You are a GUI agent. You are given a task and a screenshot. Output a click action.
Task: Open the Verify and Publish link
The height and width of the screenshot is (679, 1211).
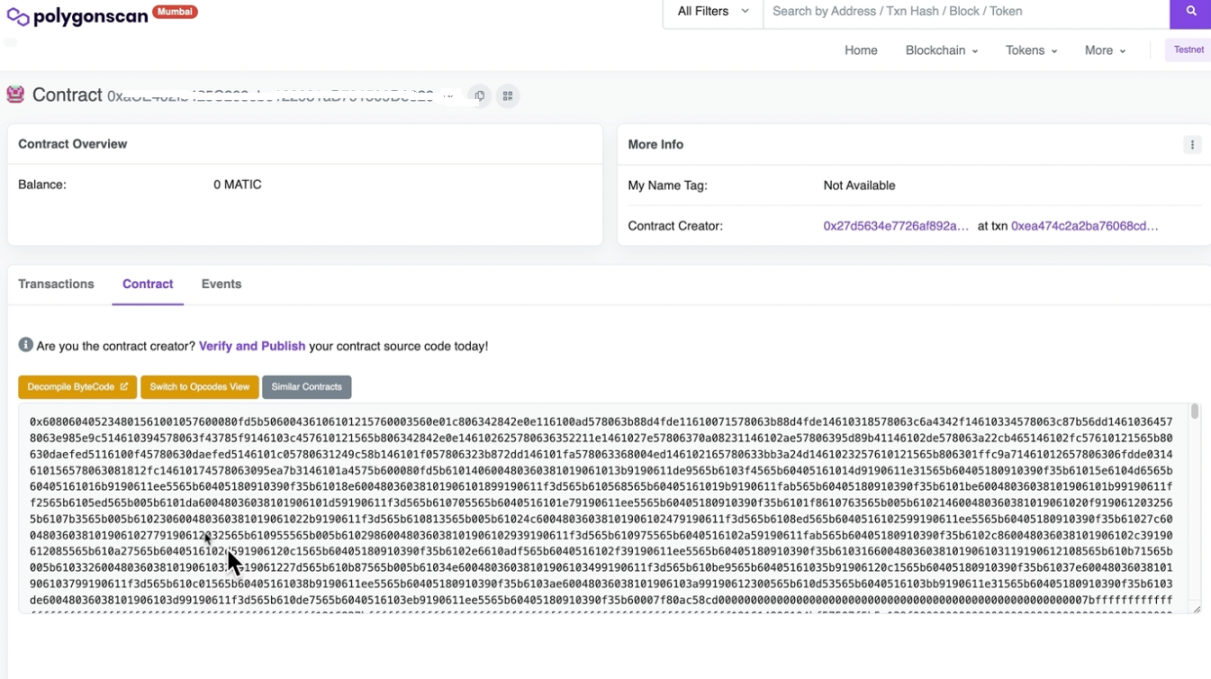click(252, 346)
